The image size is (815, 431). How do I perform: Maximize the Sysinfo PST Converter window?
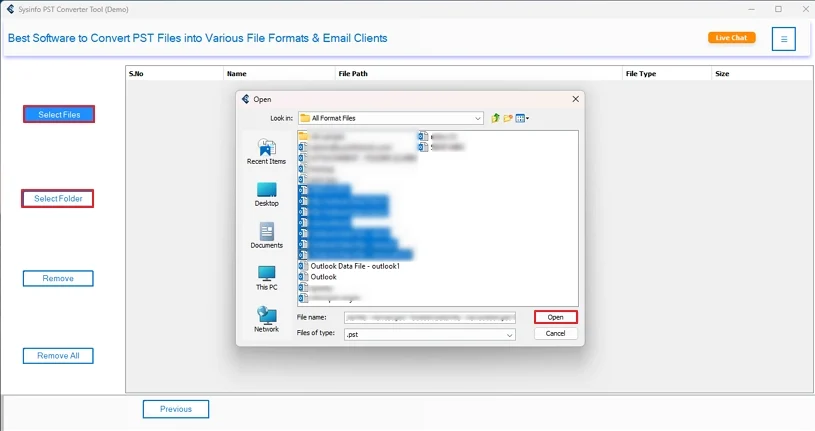[x=778, y=9]
